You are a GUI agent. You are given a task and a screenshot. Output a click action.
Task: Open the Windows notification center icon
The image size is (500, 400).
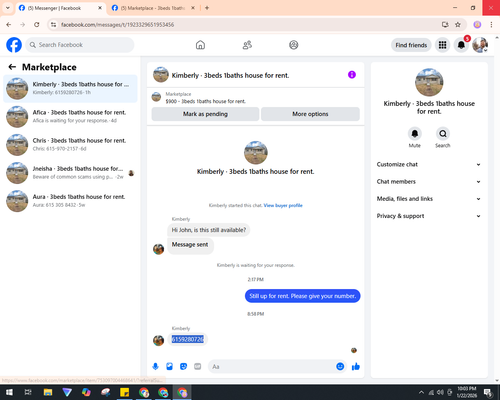pyautogui.click(x=488, y=392)
